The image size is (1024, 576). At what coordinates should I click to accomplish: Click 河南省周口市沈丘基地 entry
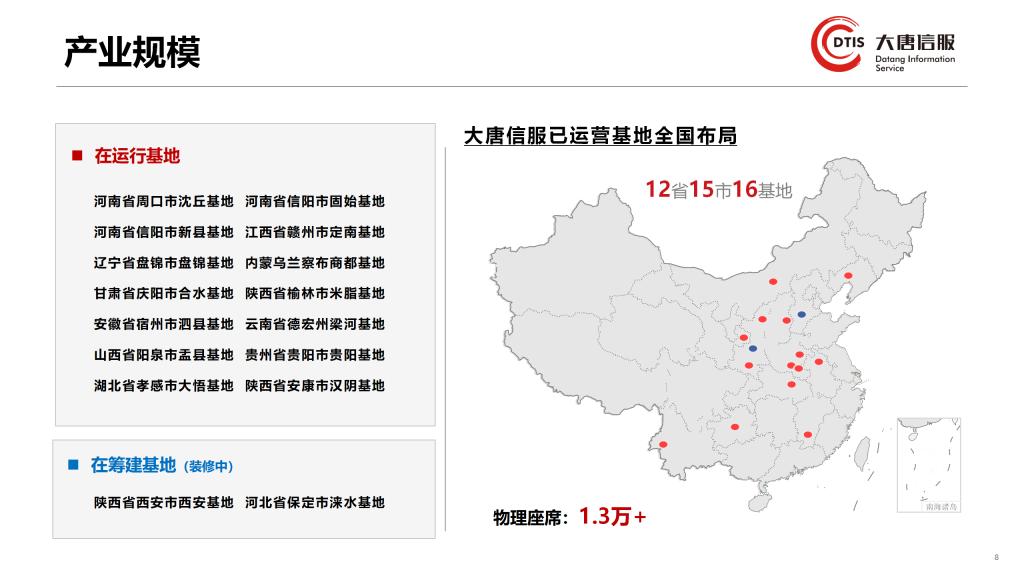[x=163, y=201]
